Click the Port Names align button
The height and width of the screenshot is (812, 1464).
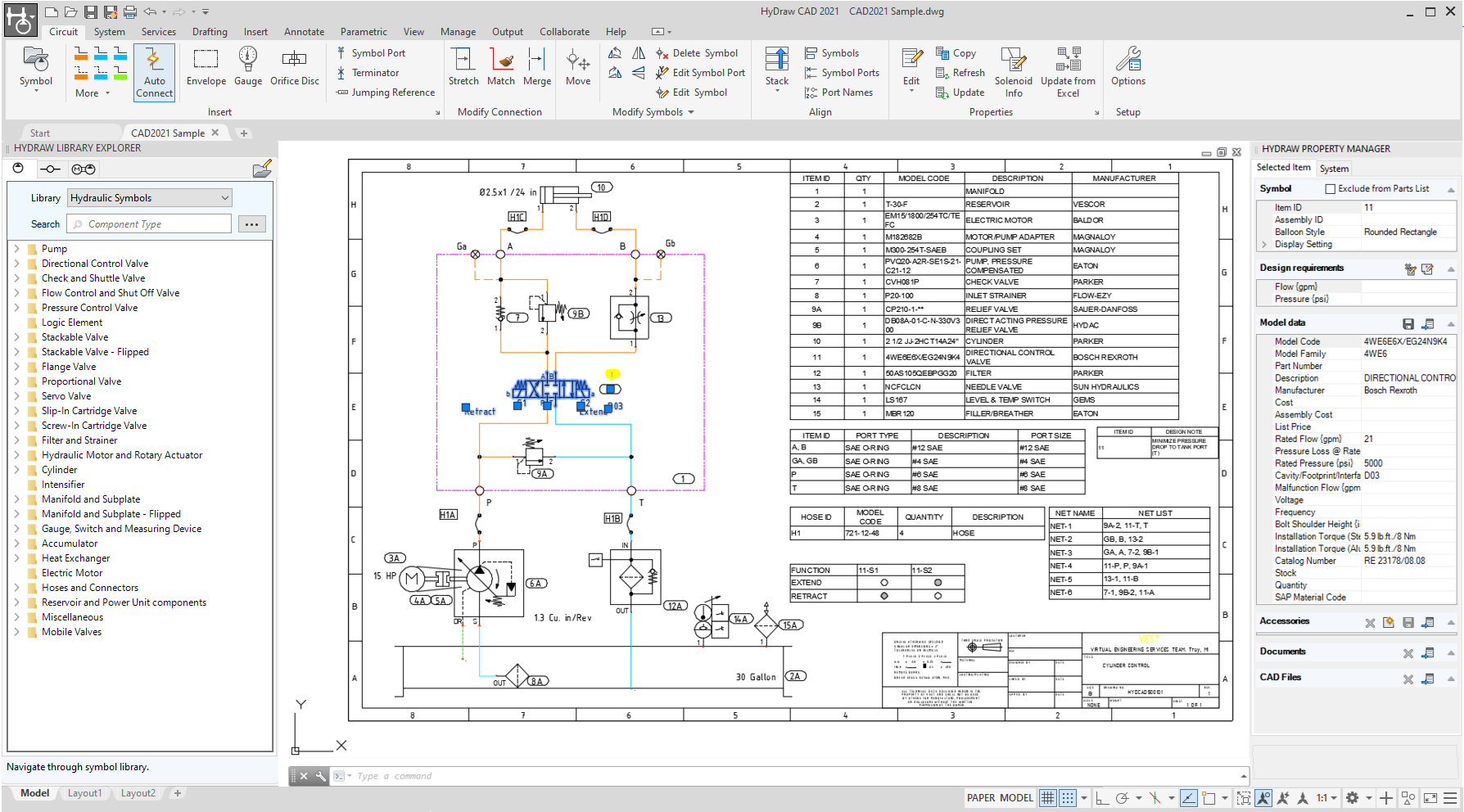point(838,92)
